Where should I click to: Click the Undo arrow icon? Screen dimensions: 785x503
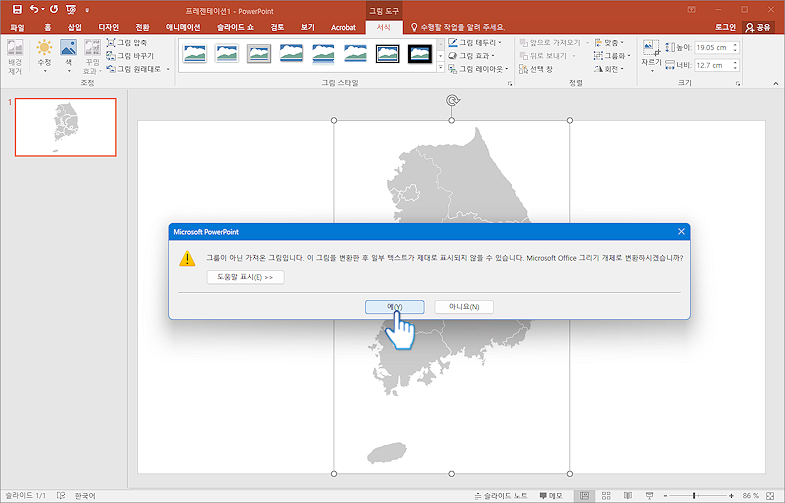(34, 10)
